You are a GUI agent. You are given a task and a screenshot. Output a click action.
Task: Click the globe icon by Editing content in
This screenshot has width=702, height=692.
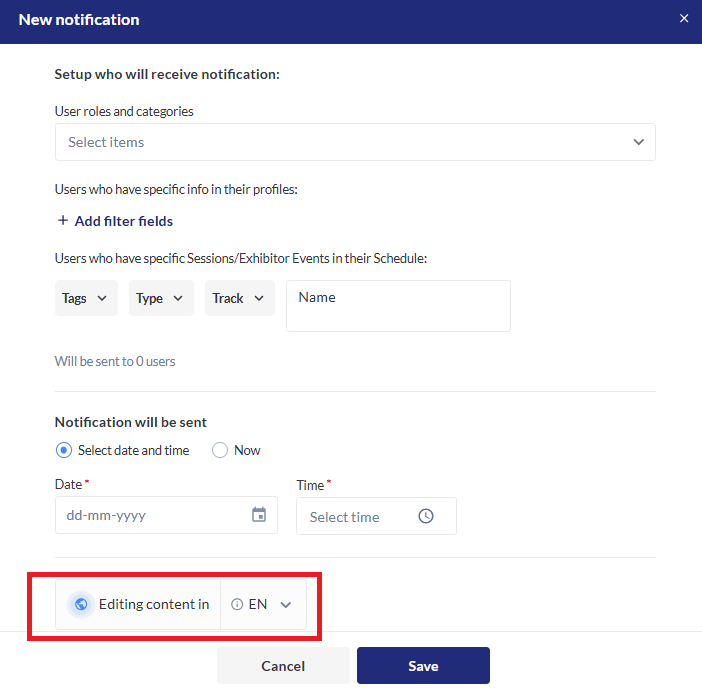tap(81, 604)
